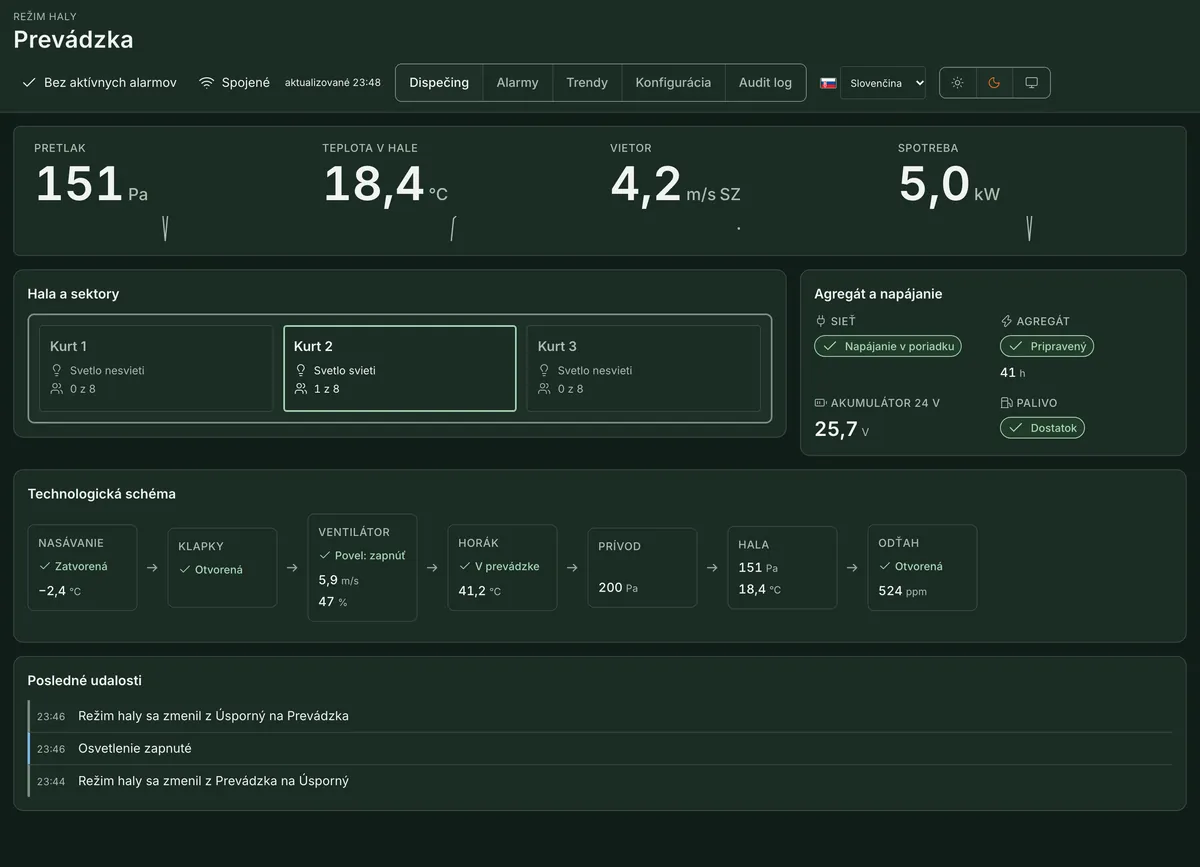The width and height of the screenshot is (1200, 867).
Task: Click the KLAPKY schema block
Action: pos(222,567)
